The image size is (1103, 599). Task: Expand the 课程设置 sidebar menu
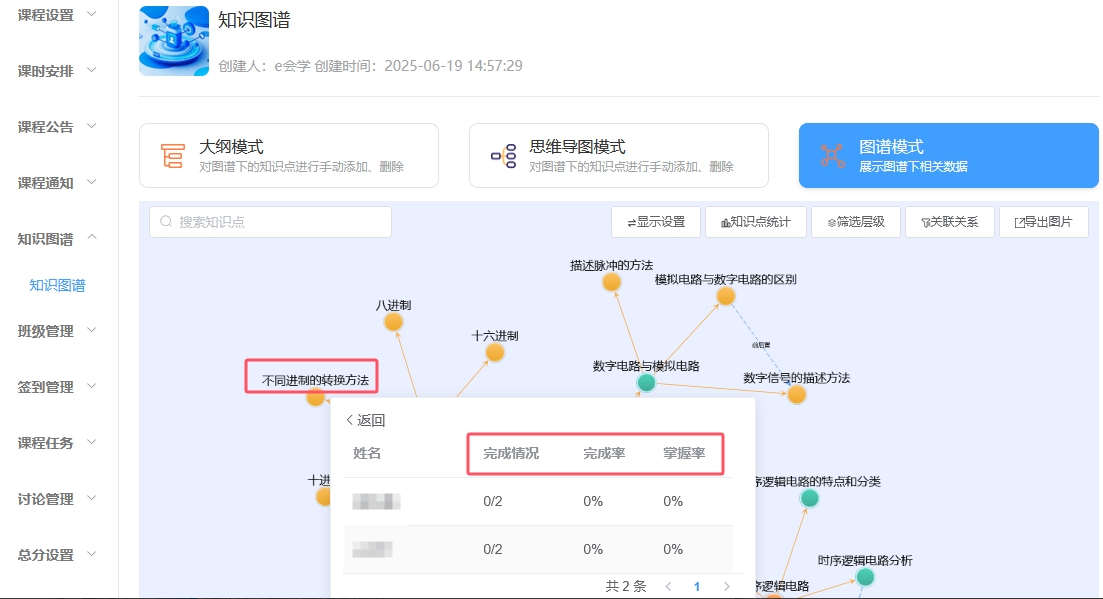59,15
